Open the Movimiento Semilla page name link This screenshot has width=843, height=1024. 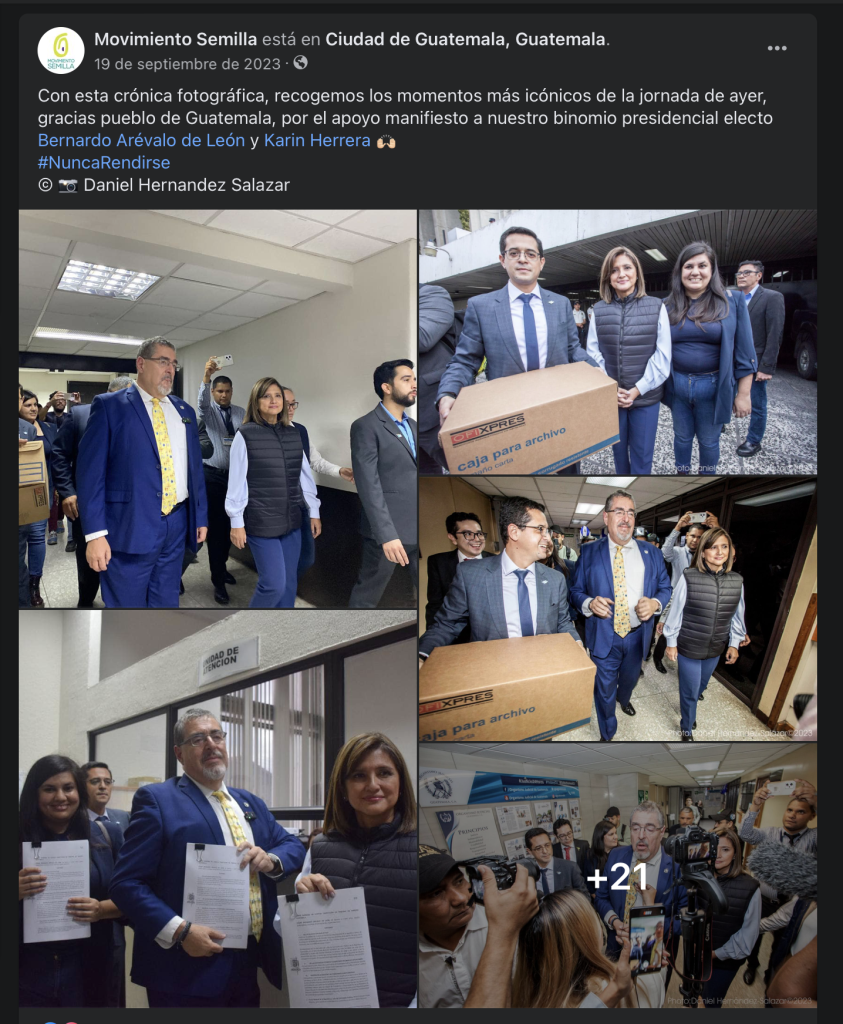(x=176, y=39)
